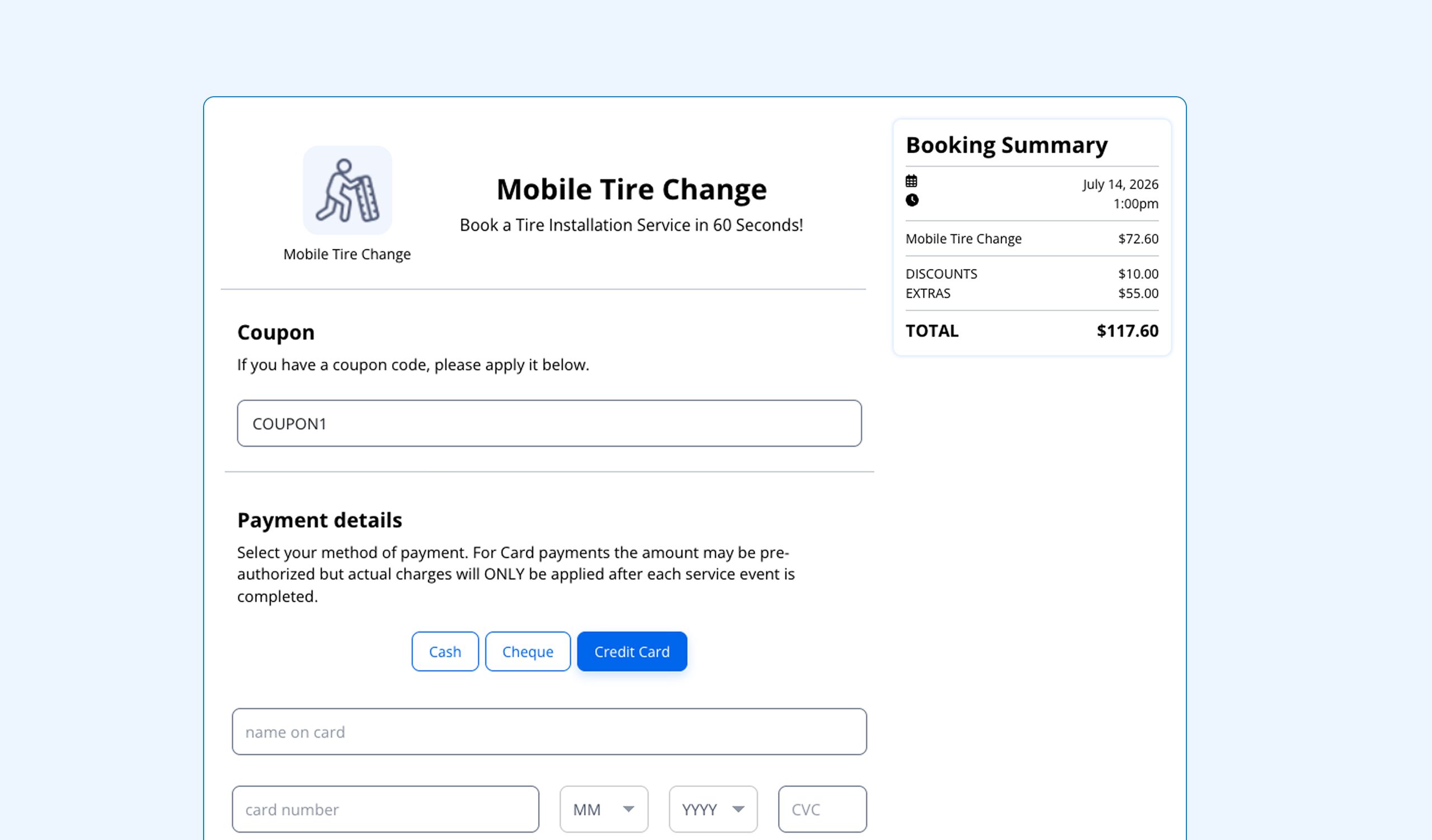Click the MM dropdown arrow
Screen dimensions: 1432x840
629,809
